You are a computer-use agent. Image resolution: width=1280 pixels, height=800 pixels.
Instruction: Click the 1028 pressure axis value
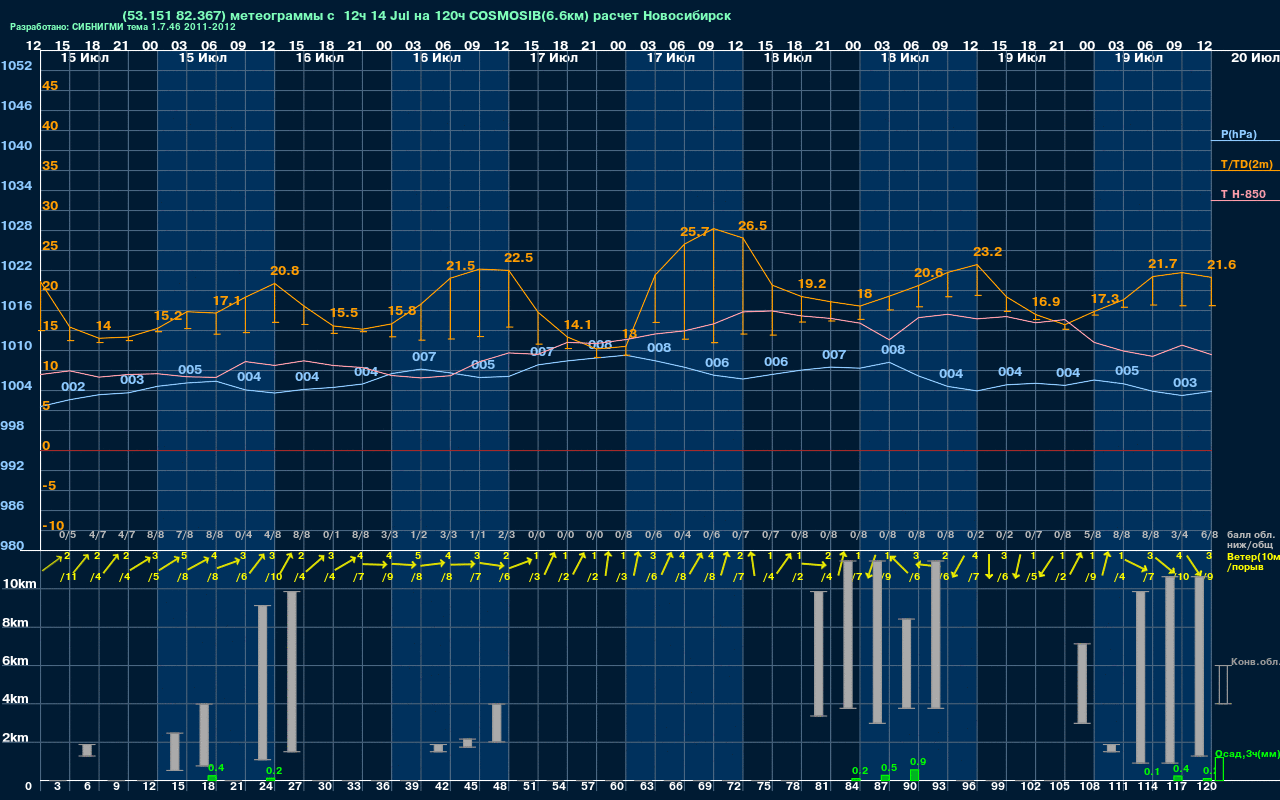(16, 225)
